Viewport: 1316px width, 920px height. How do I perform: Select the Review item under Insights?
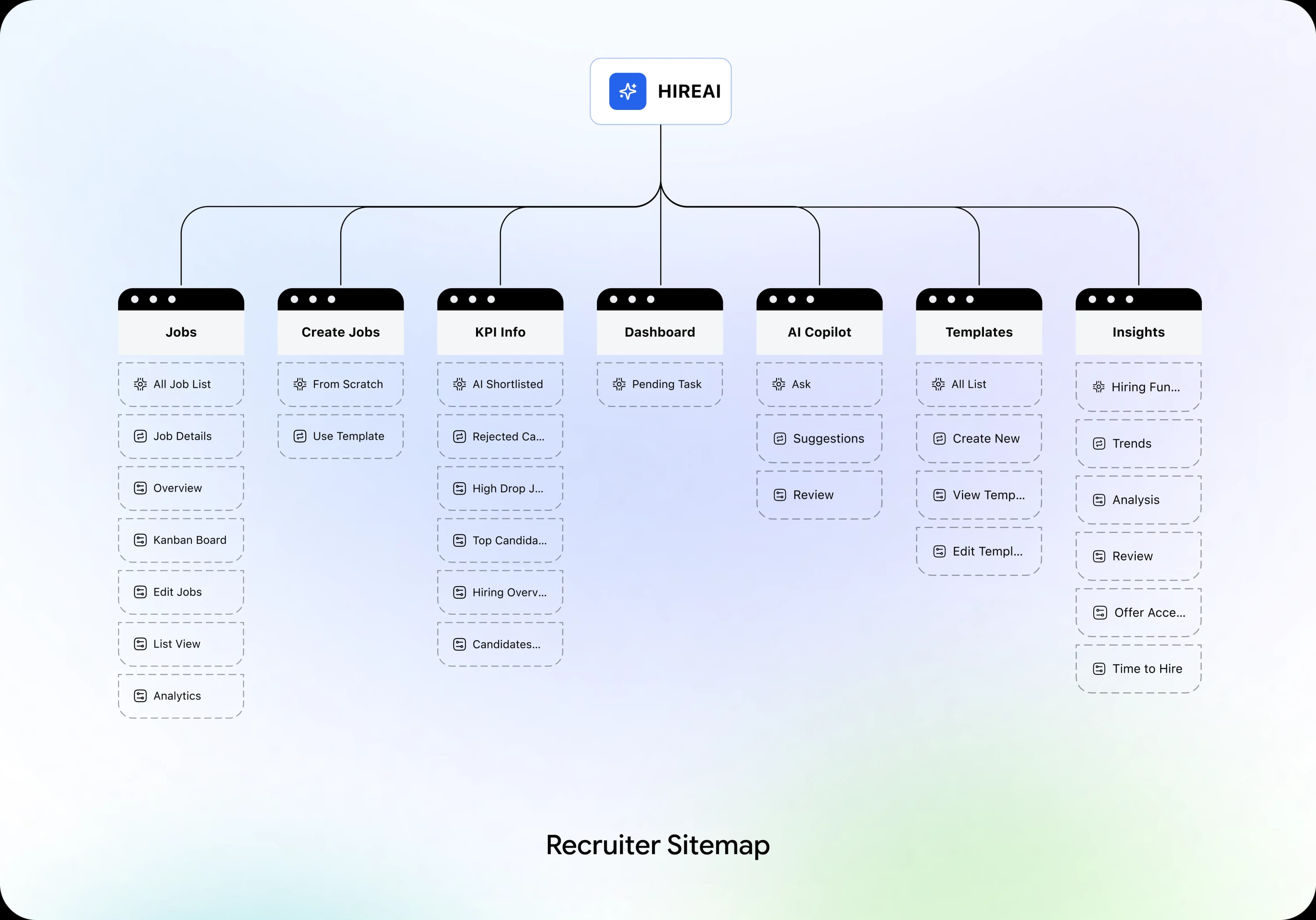tap(1139, 556)
